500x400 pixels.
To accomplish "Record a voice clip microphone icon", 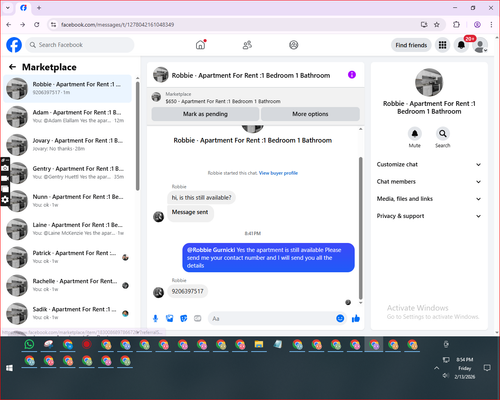I will click(155, 318).
